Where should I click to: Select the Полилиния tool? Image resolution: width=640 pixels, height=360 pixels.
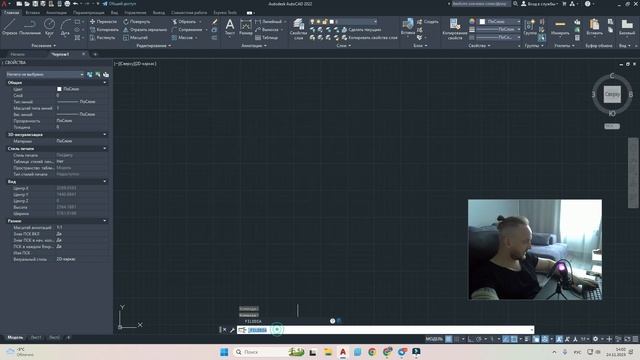(30, 27)
